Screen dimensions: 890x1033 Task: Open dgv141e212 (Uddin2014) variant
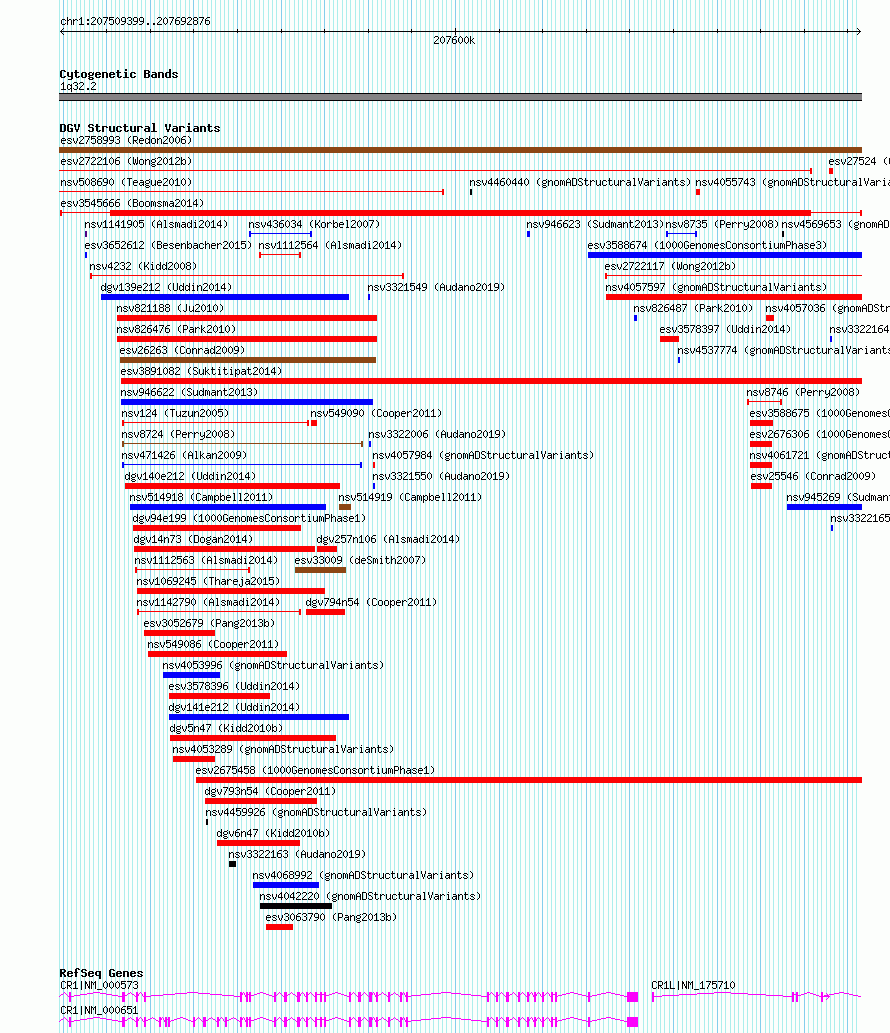pyautogui.click(x=235, y=710)
